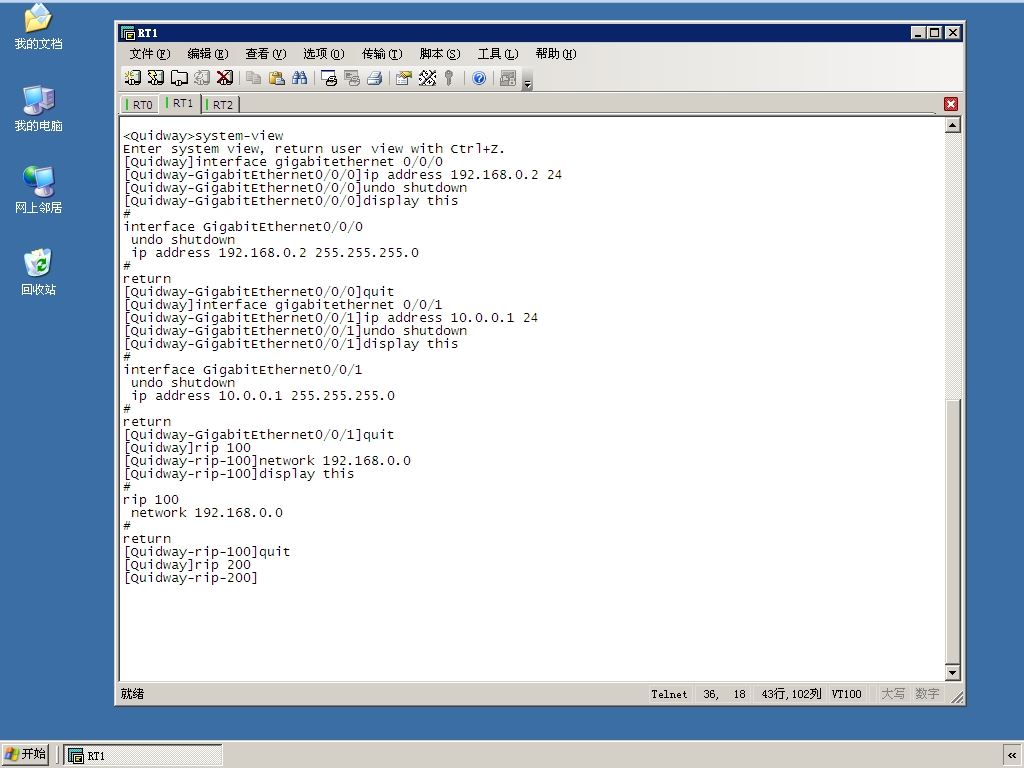This screenshot has height=768, width=1024.
Task: Click the 数字 num lock indicator
Action: pyautogui.click(x=927, y=694)
